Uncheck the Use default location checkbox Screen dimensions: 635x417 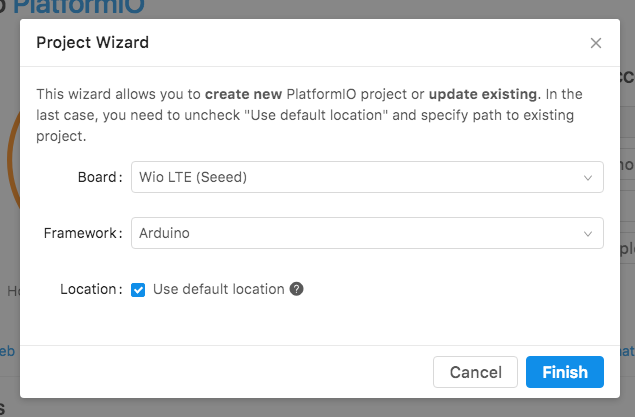[x=139, y=290]
